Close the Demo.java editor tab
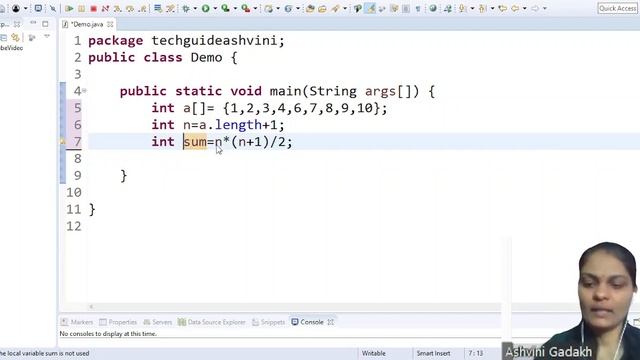The height and width of the screenshot is (360, 640). [110, 24]
